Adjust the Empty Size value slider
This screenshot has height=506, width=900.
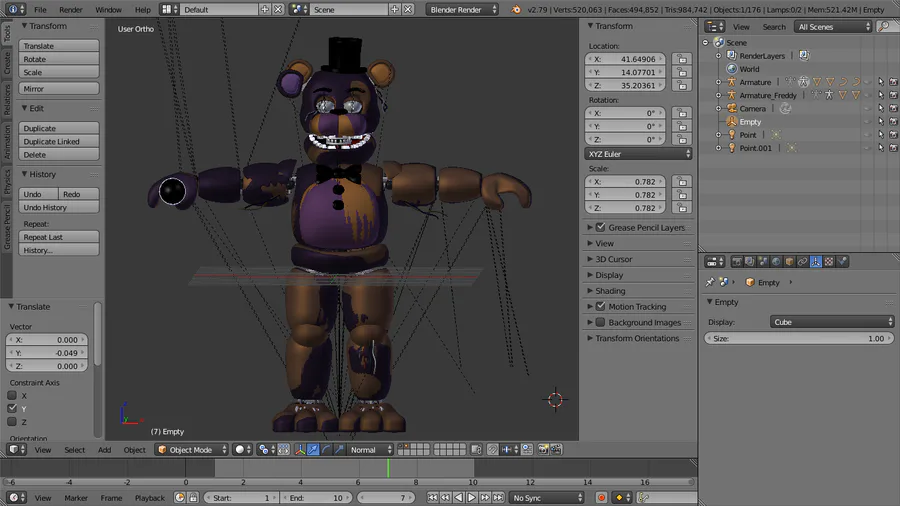pos(799,338)
